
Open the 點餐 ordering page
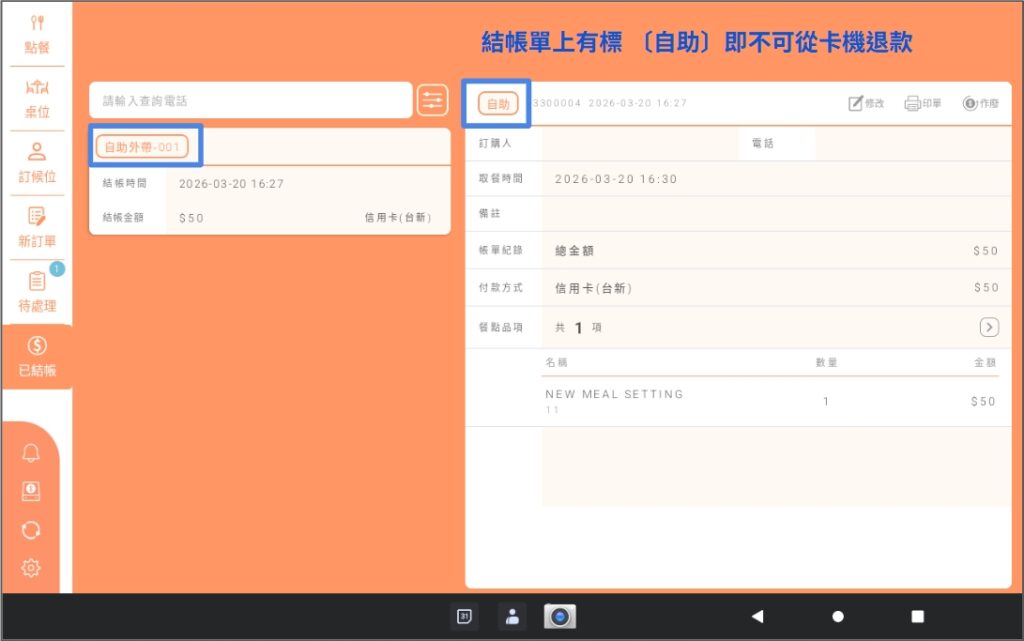point(37,34)
